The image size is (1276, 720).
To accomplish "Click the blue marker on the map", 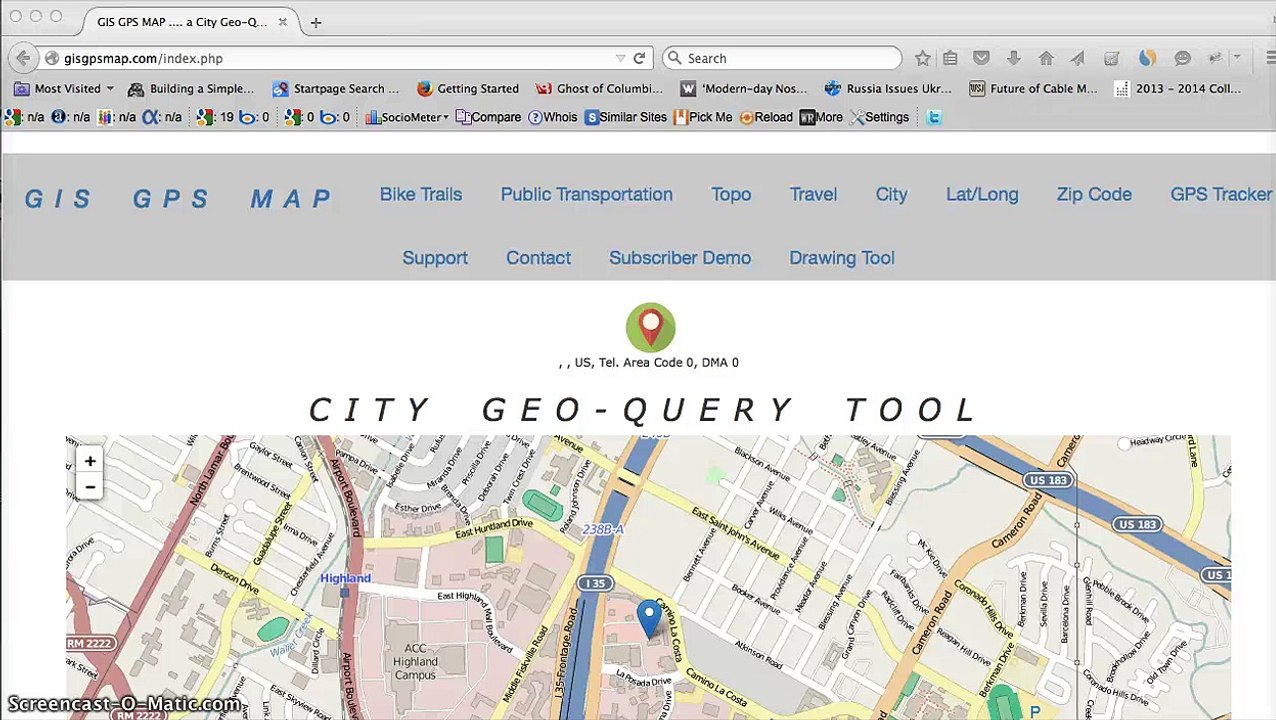I will (649, 618).
